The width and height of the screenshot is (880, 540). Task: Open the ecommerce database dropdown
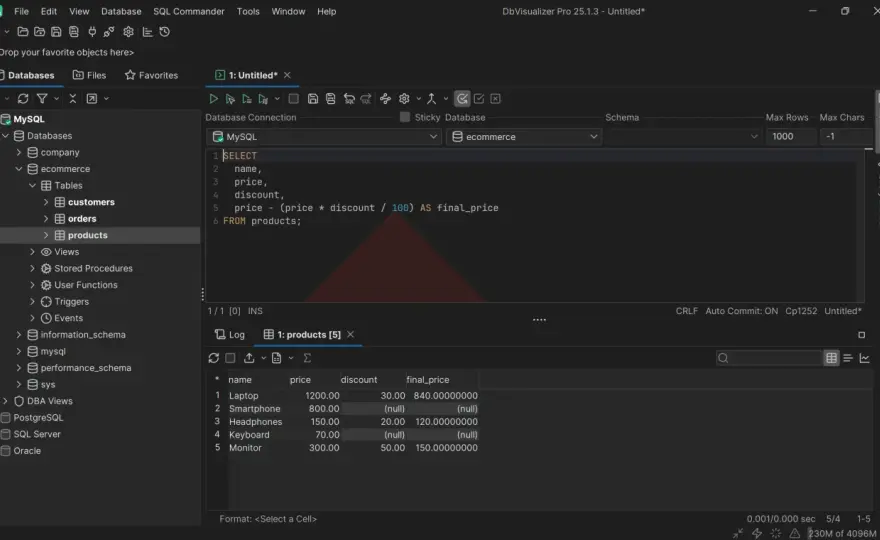[x=524, y=136]
